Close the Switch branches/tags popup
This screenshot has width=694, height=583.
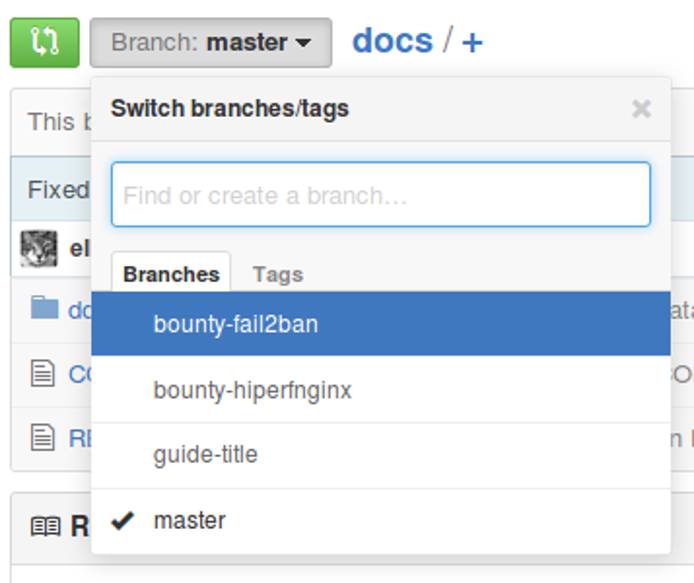point(641,109)
